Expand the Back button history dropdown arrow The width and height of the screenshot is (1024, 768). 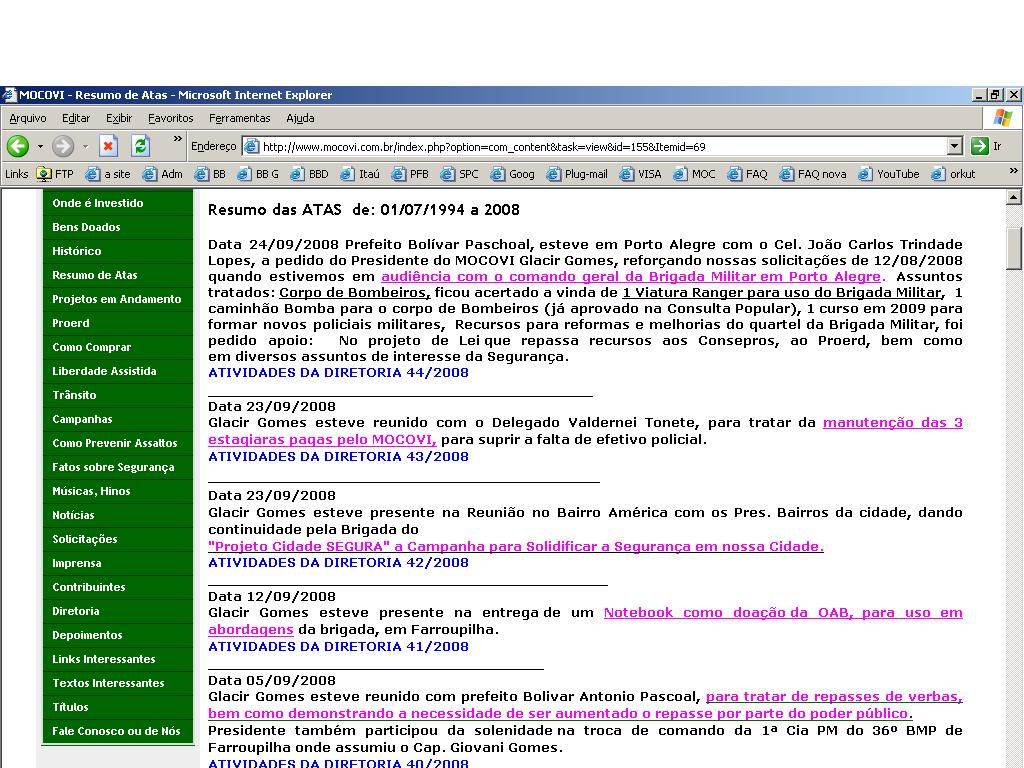[40, 146]
